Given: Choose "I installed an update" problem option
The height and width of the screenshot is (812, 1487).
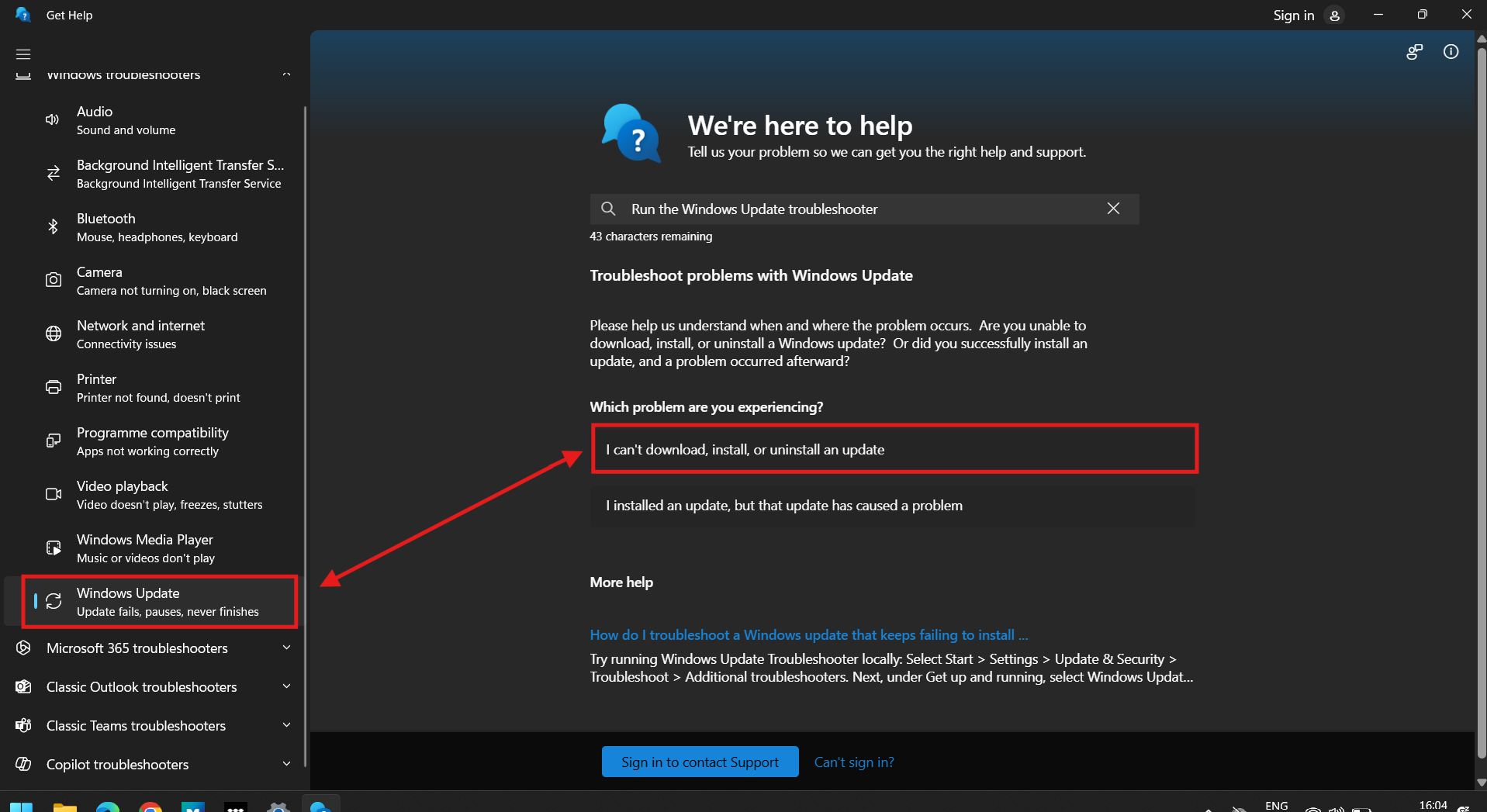Looking at the screenshot, I should pyautogui.click(x=893, y=506).
